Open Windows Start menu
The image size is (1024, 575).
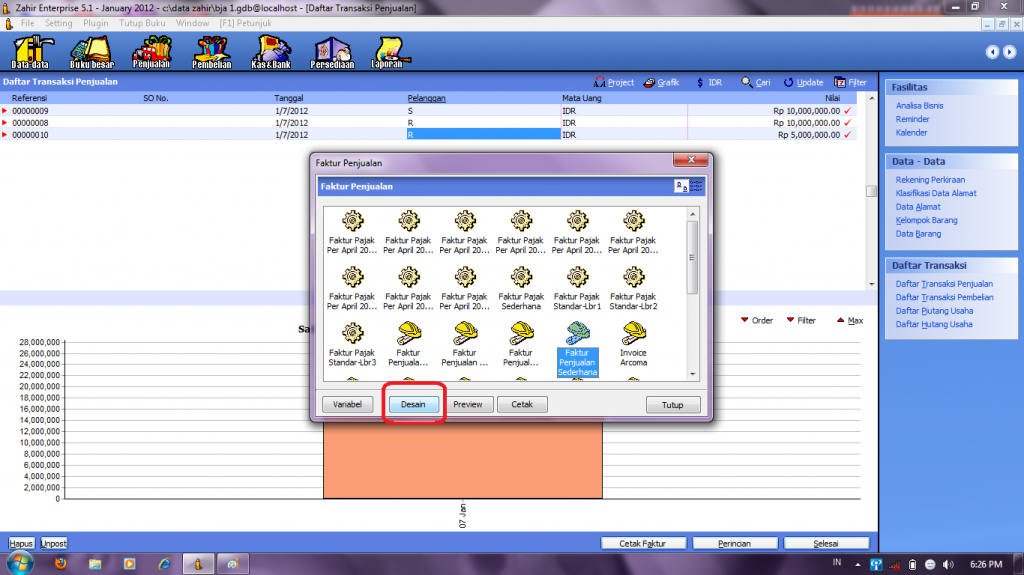point(20,563)
